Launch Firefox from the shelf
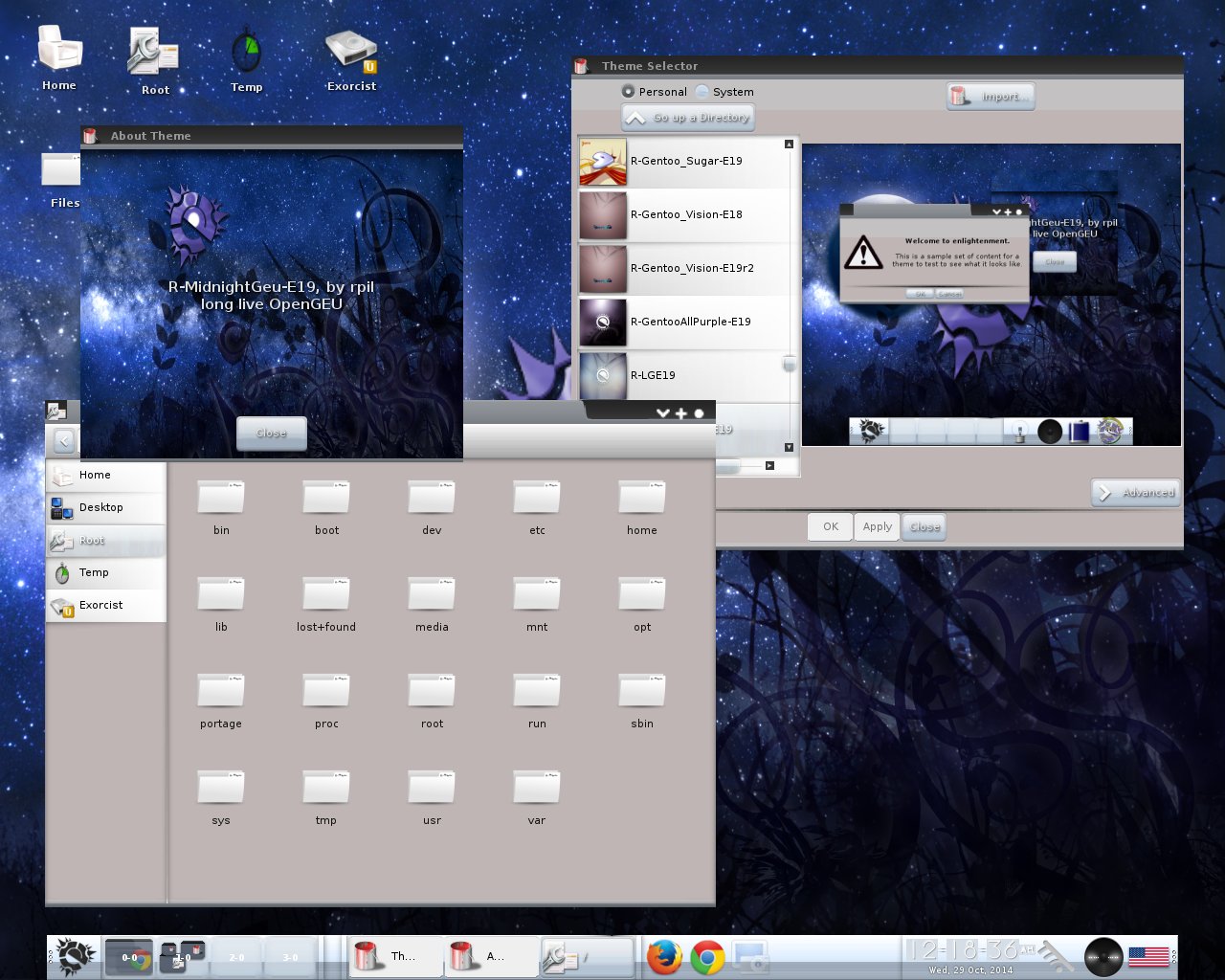 coord(664,956)
